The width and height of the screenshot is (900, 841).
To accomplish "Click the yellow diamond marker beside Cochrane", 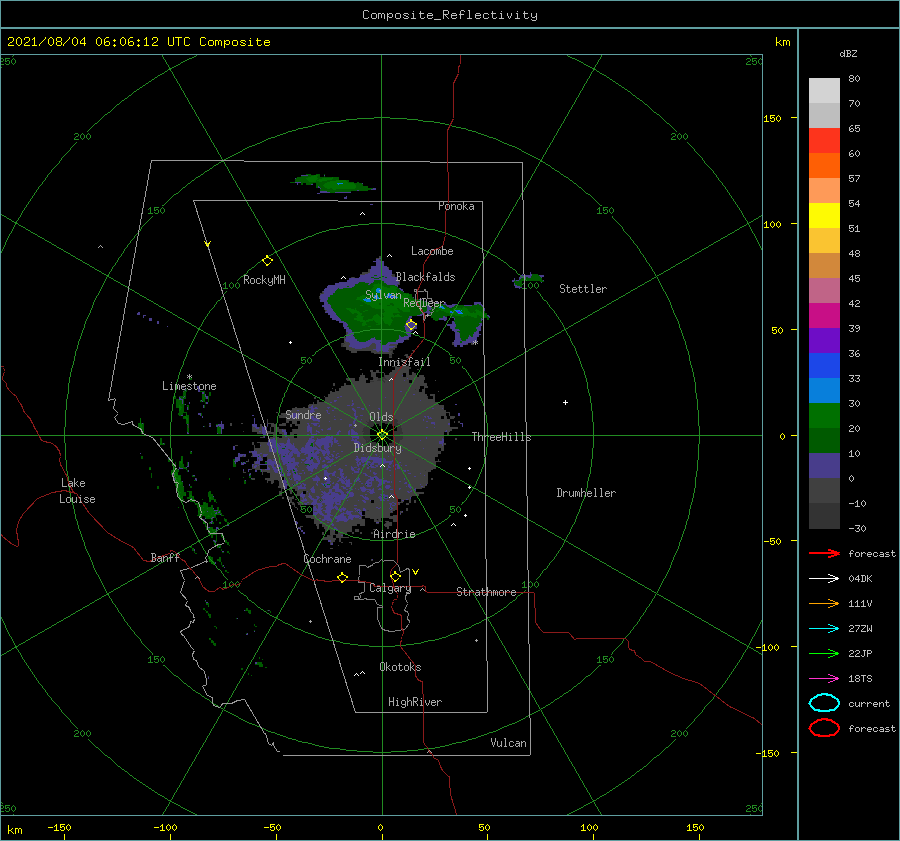I will pyautogui.click(x=342, y=577).
